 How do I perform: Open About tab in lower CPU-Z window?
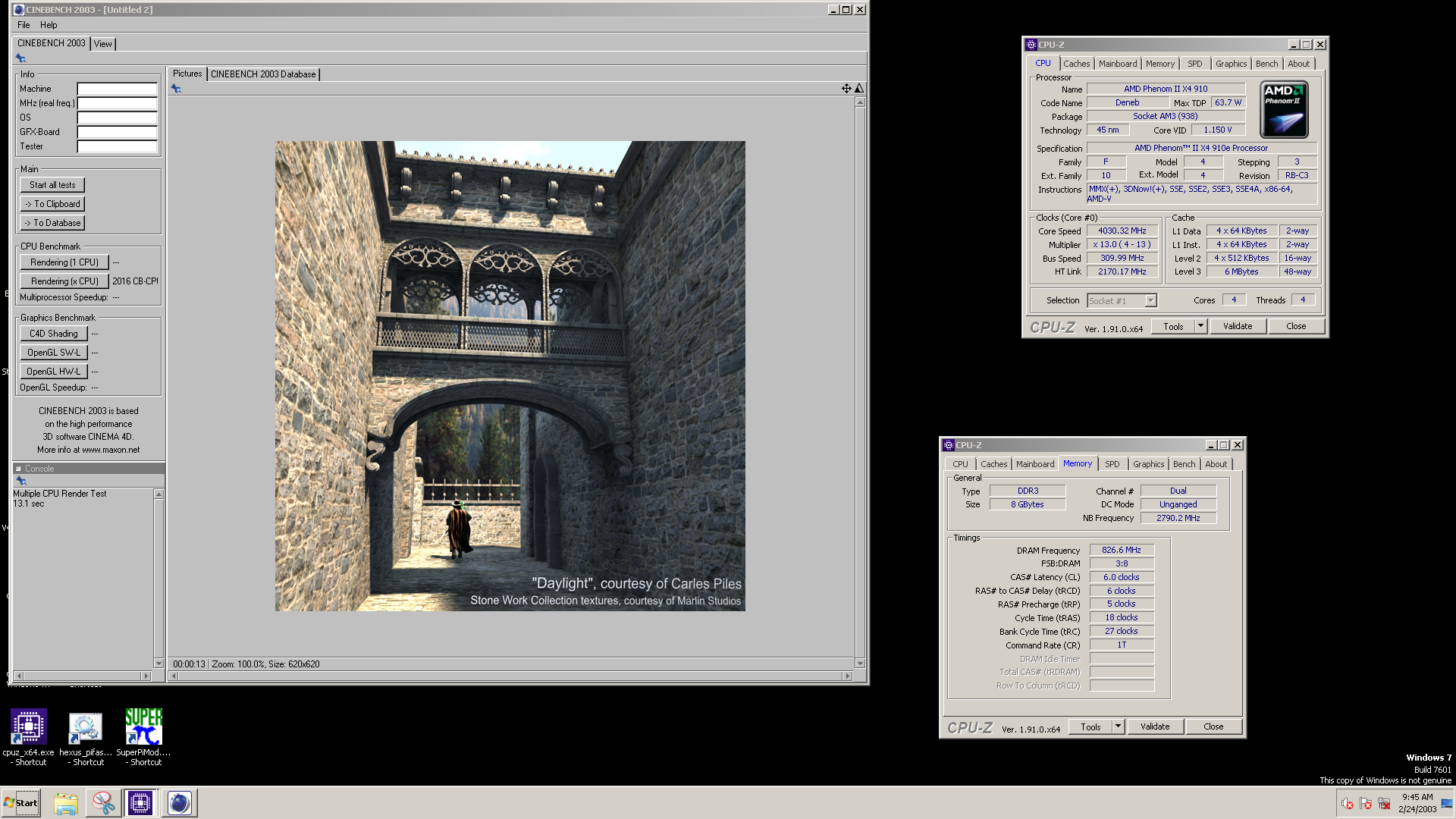(1216, 464)
